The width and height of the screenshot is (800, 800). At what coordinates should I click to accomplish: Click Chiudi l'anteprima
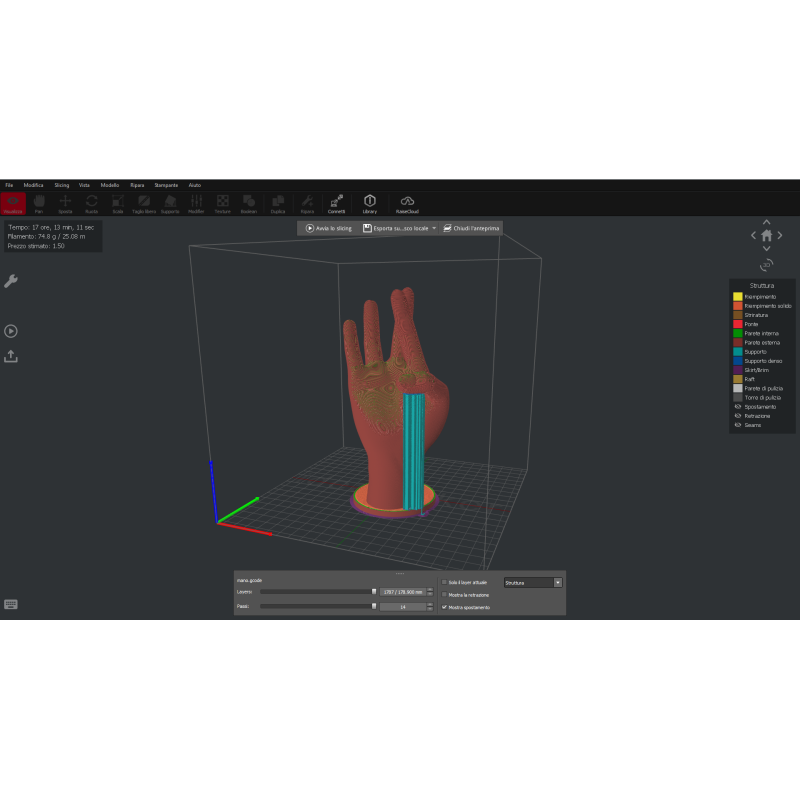click(477, 228)
